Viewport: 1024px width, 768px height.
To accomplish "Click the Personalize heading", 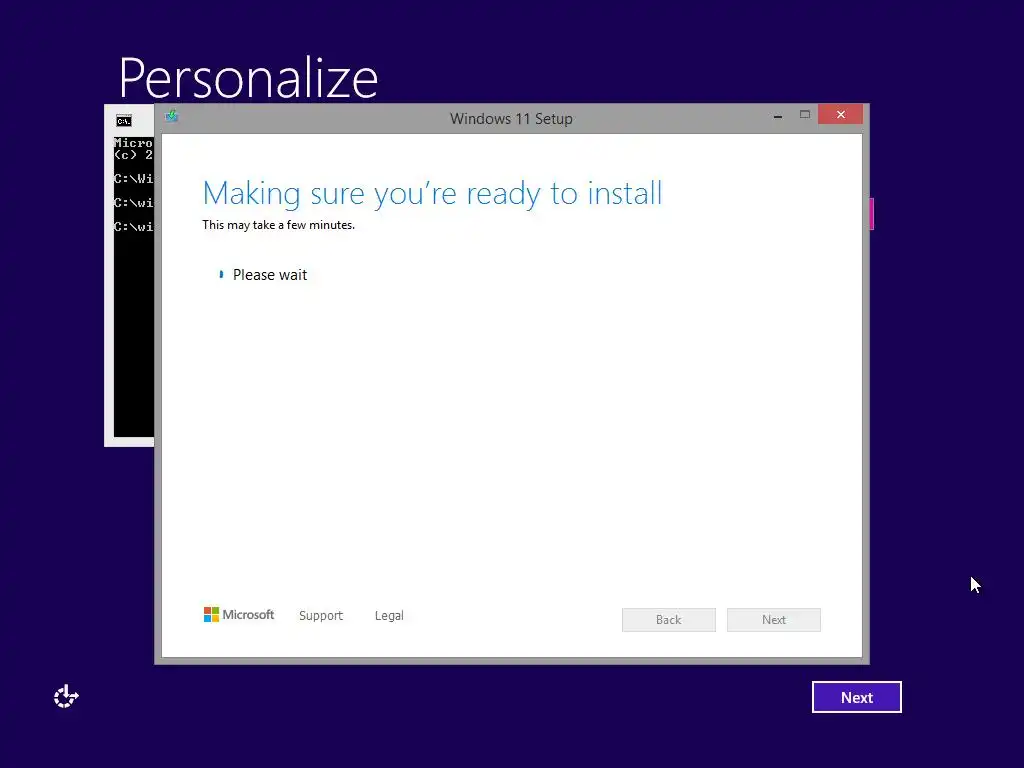I will coord(248,78).
